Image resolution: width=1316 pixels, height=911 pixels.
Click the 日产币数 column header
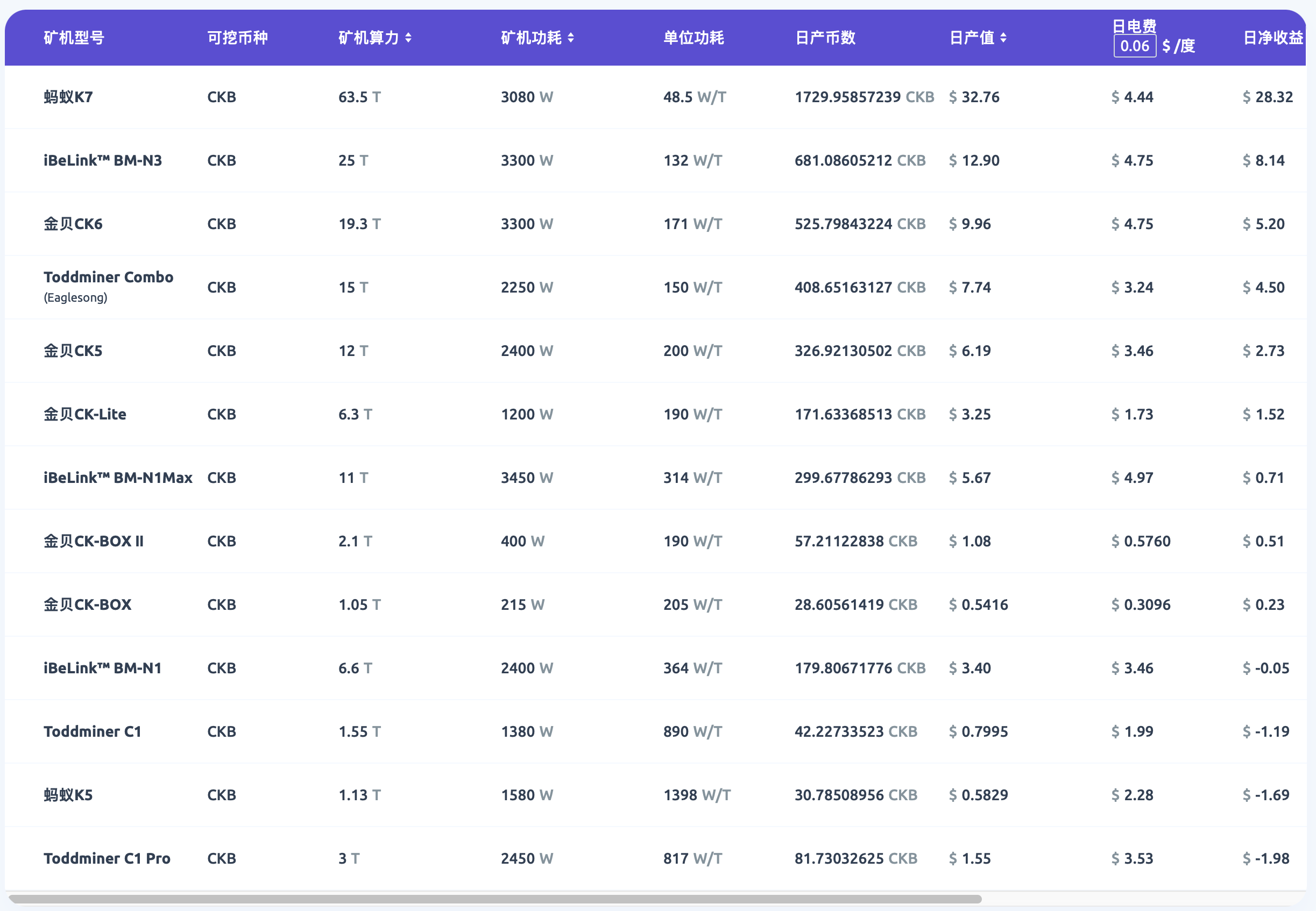(x=825, y=38)
